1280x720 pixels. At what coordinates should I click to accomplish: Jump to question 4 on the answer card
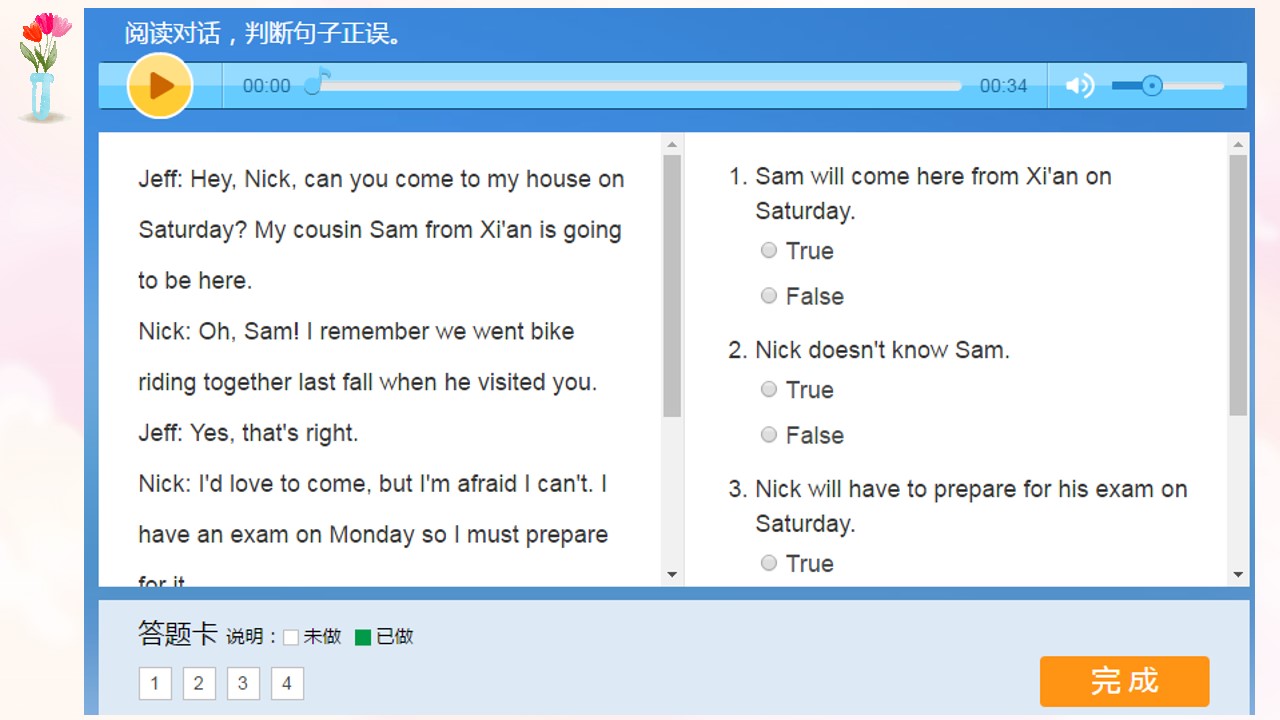coord(287,684)
